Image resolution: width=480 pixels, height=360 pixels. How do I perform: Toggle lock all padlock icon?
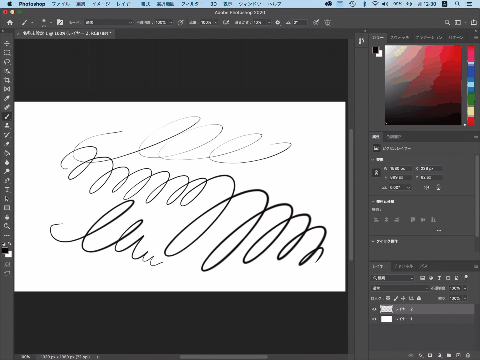419,298
